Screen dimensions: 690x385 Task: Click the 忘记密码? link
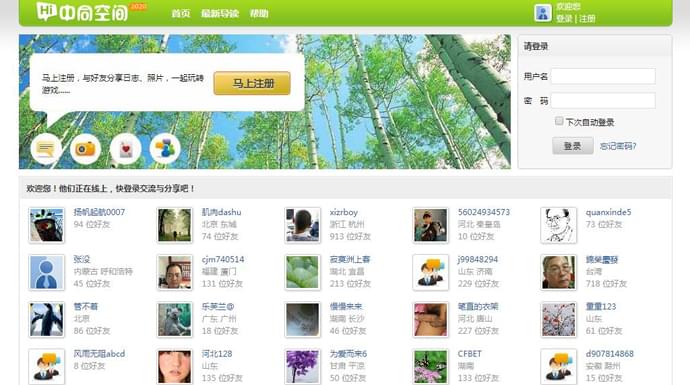click(x=618, y=146)
